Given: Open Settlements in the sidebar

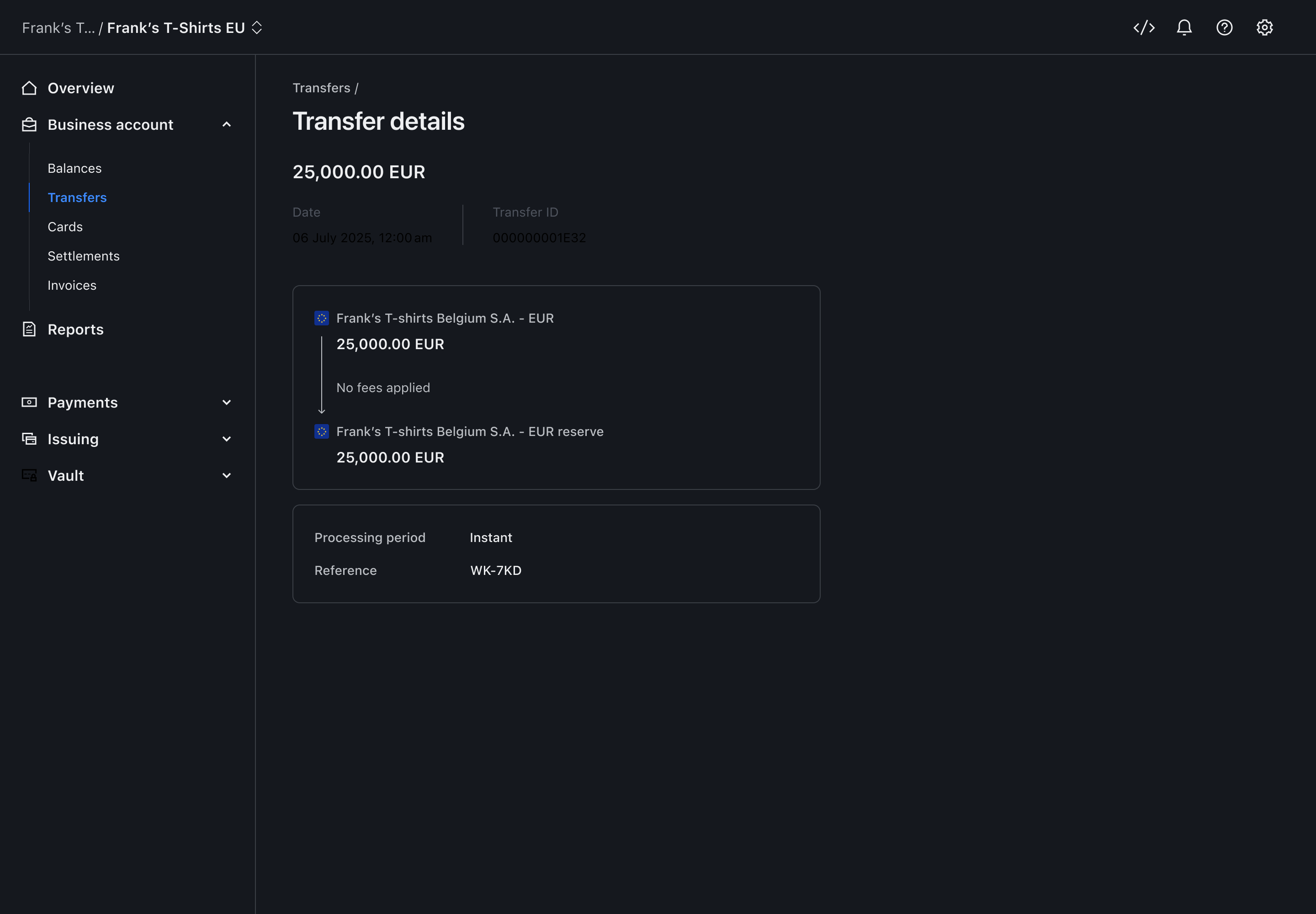Looking at the screenshot, I should (x=84, y=256).
